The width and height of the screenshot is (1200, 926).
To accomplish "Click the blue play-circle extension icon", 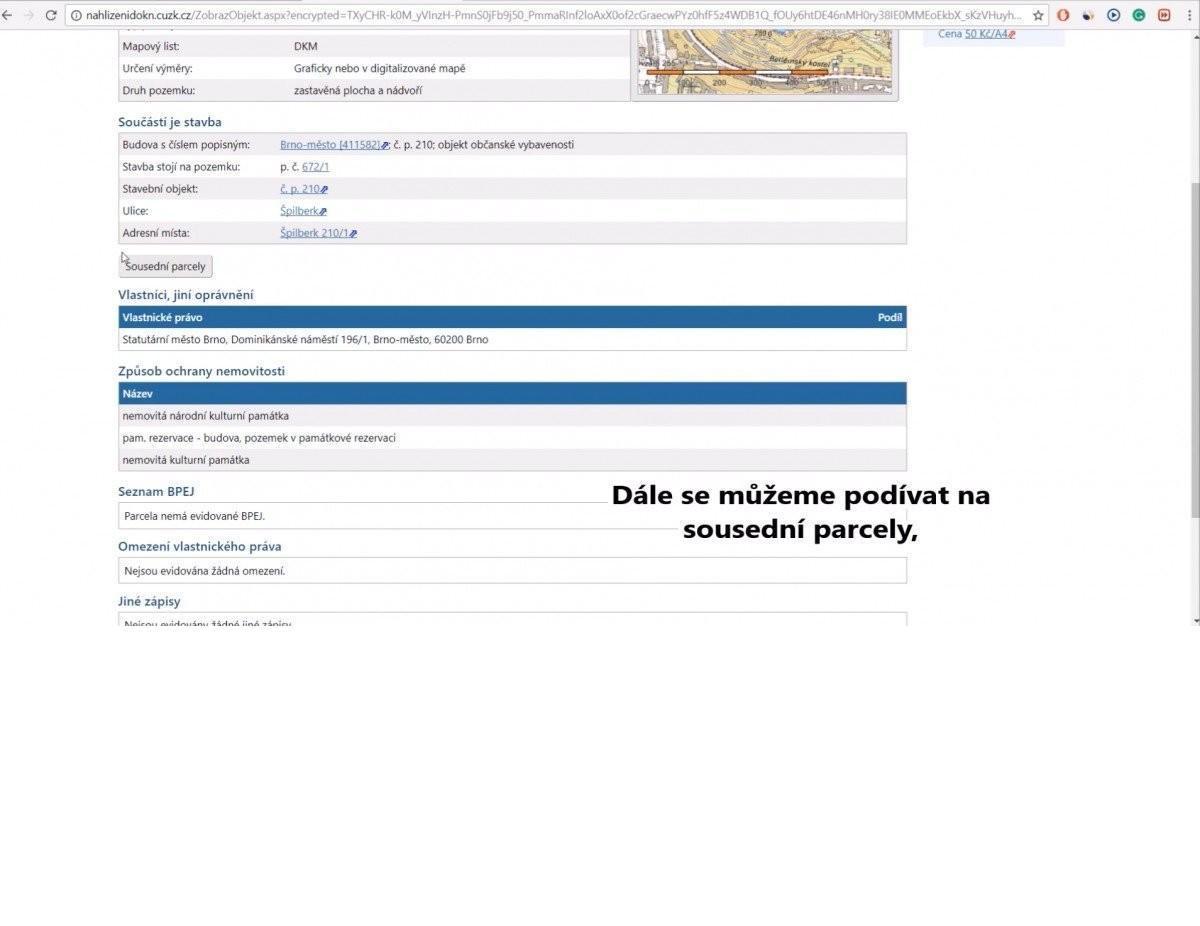I will (1113, 15).
